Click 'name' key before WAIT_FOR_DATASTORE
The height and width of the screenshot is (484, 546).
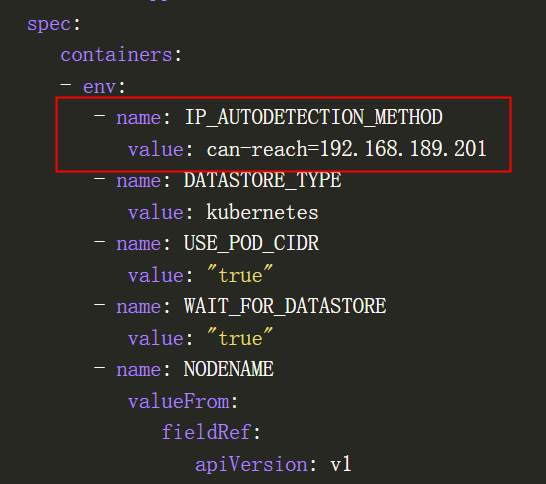coord(139,307)
